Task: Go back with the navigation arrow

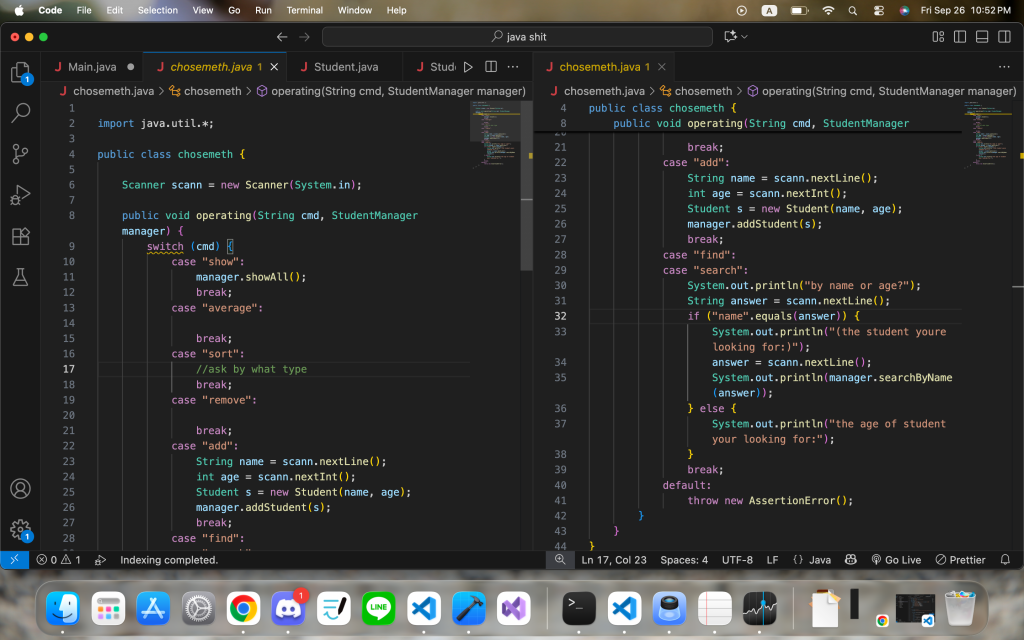Action: click(281, 37)
